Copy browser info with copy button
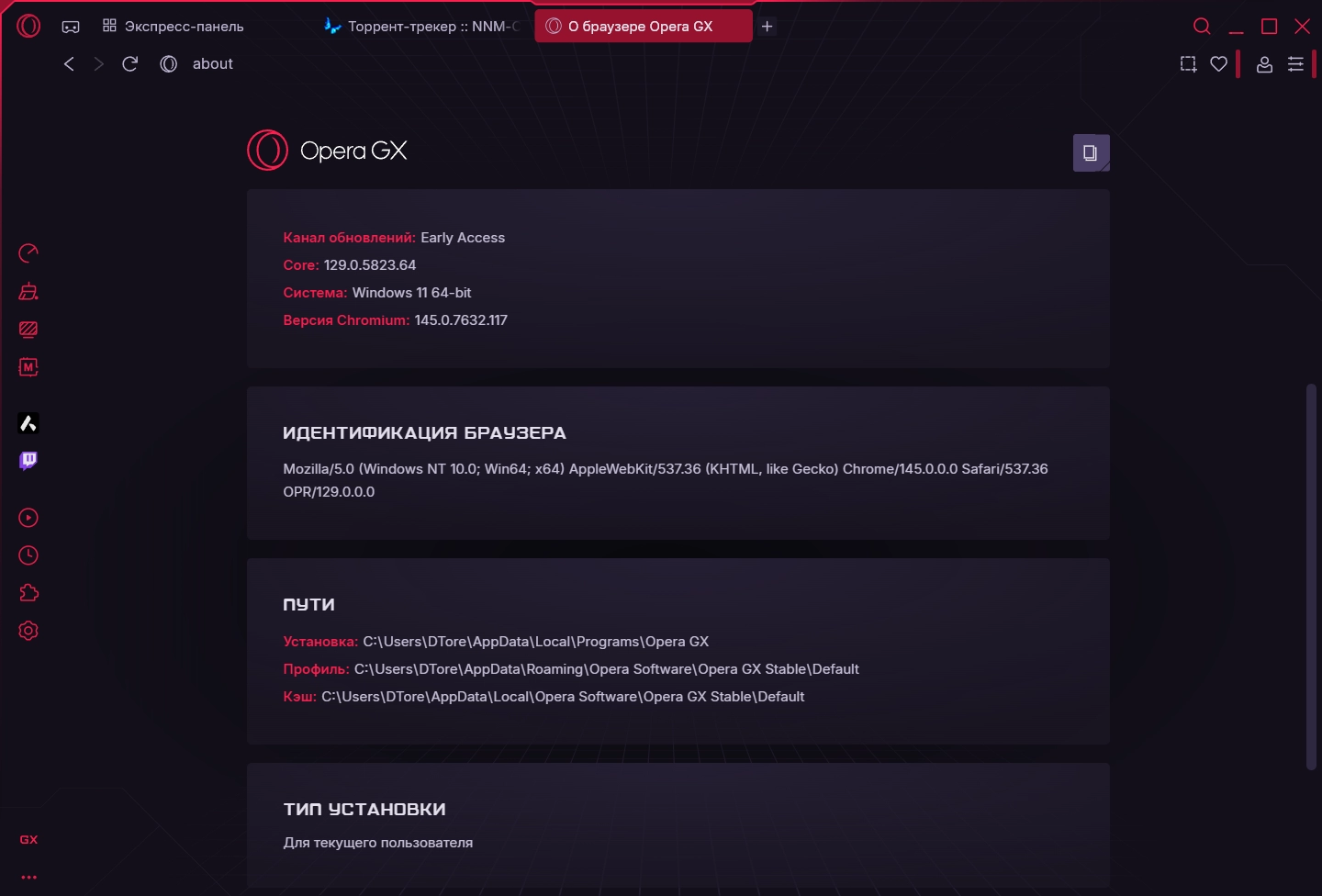1322x896 pixels. tap(1092, 152)
